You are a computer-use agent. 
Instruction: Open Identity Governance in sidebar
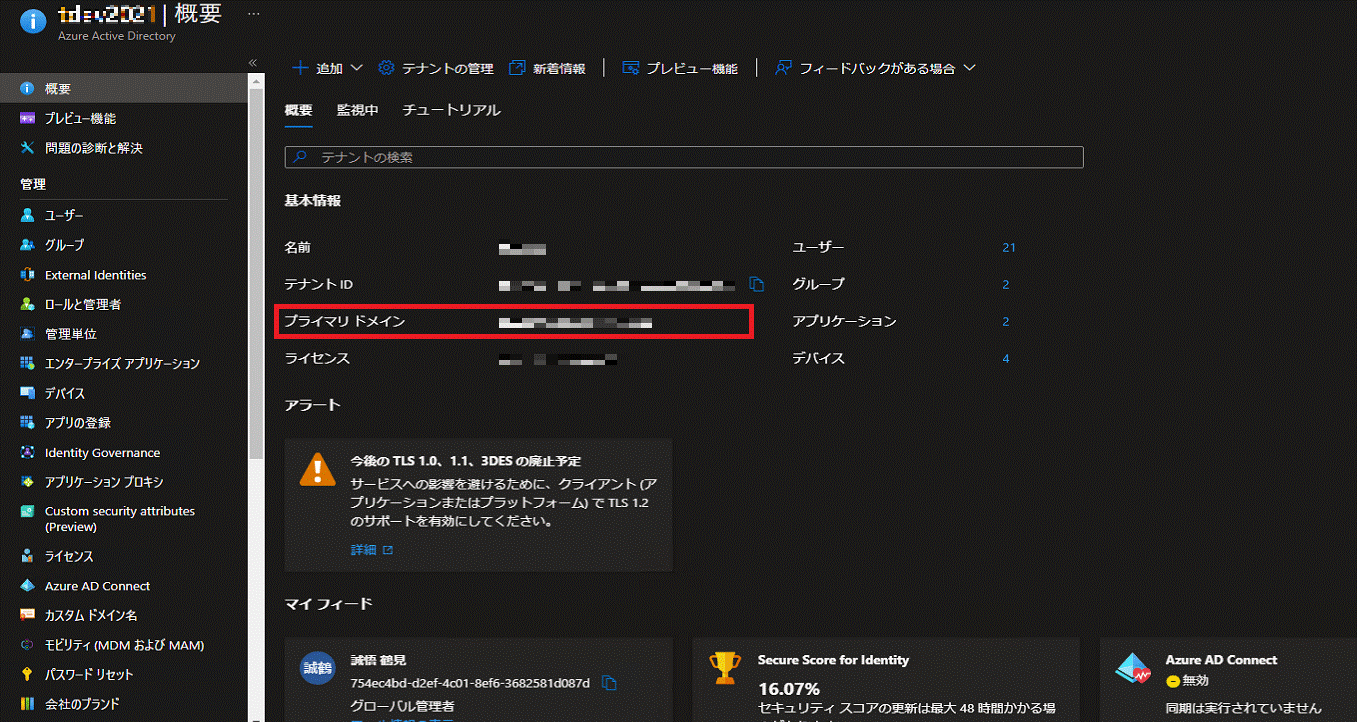click(102, 453)
